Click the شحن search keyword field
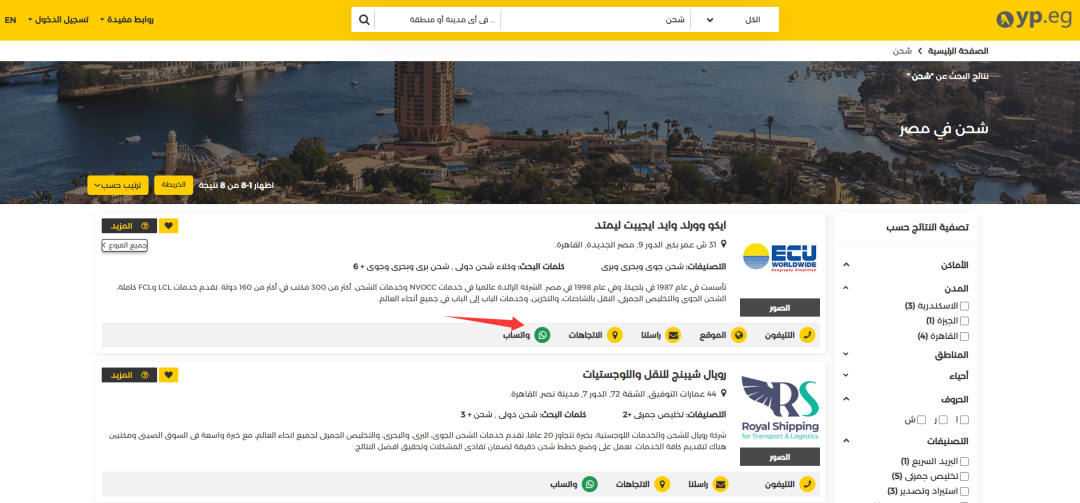This screenshot has height=503, width=1080. [595, 19]
